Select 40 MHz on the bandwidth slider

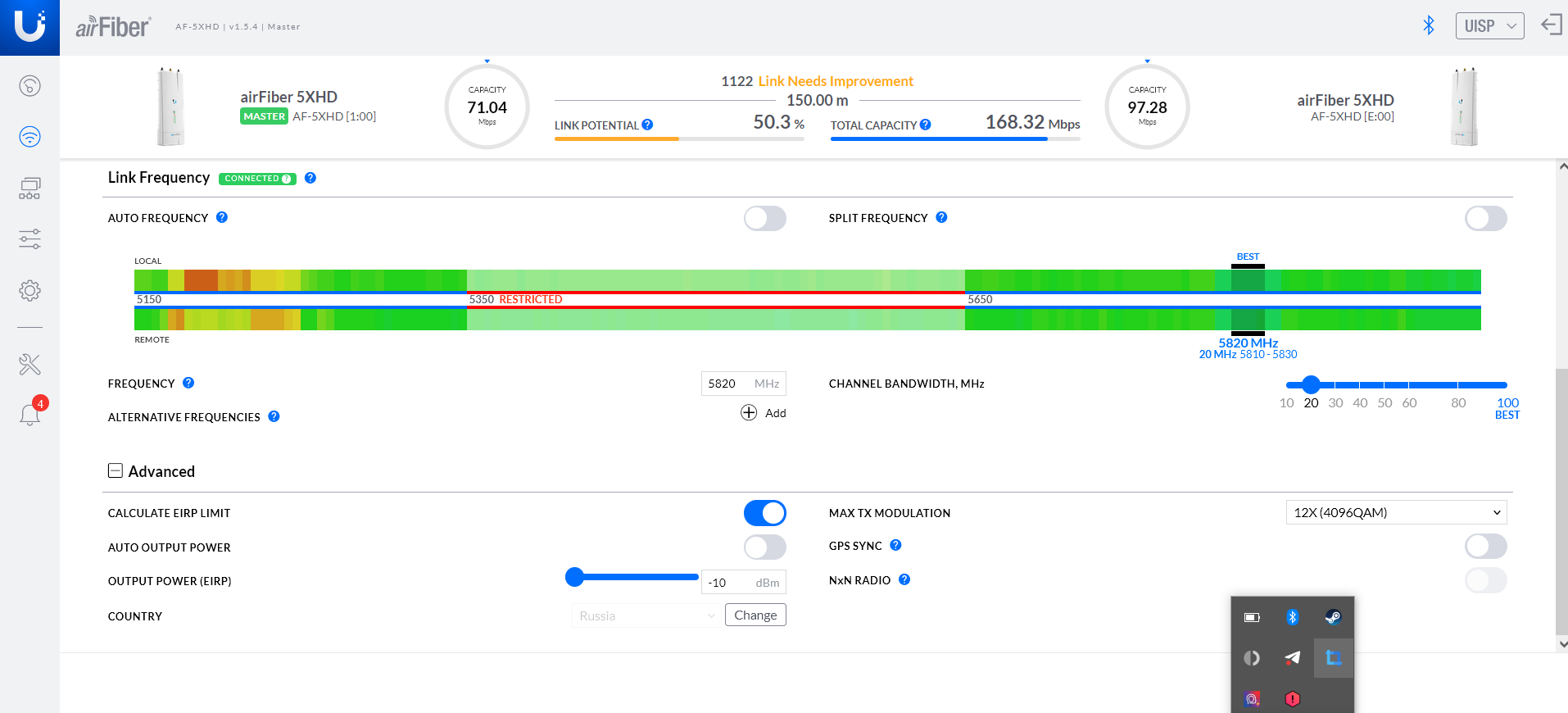tap(1360, 402)
